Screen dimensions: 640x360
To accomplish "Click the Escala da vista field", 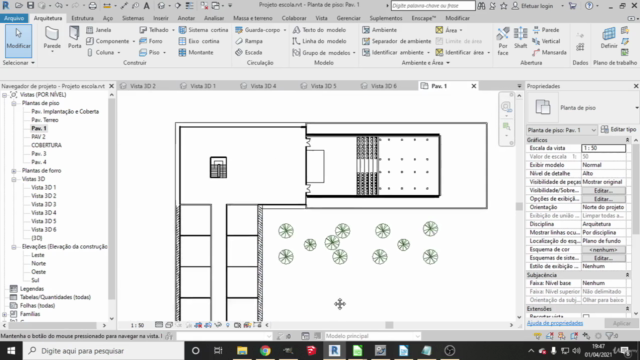I will (603, 148).
